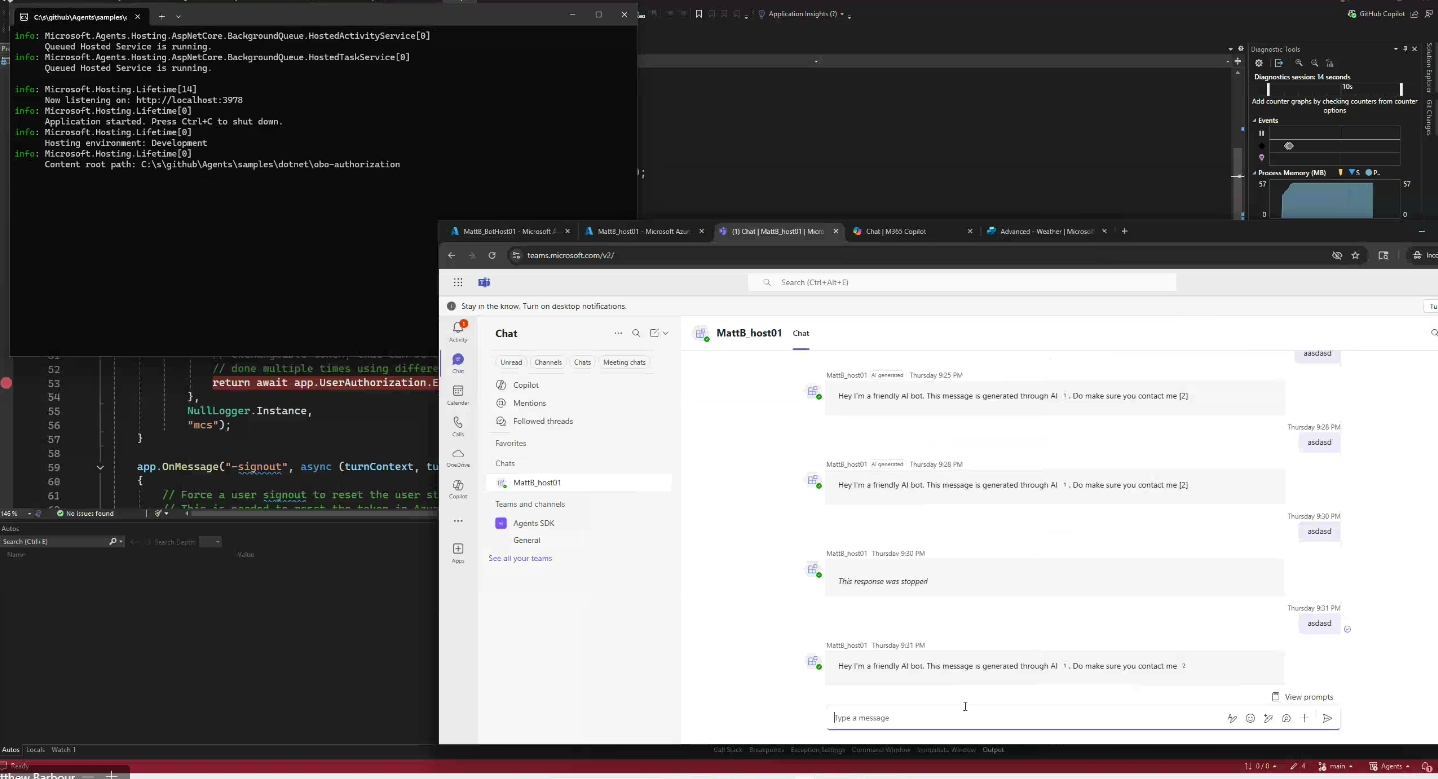
Task: Click the search magnifier in the Chat list header
Action: (x=636, y=333)
